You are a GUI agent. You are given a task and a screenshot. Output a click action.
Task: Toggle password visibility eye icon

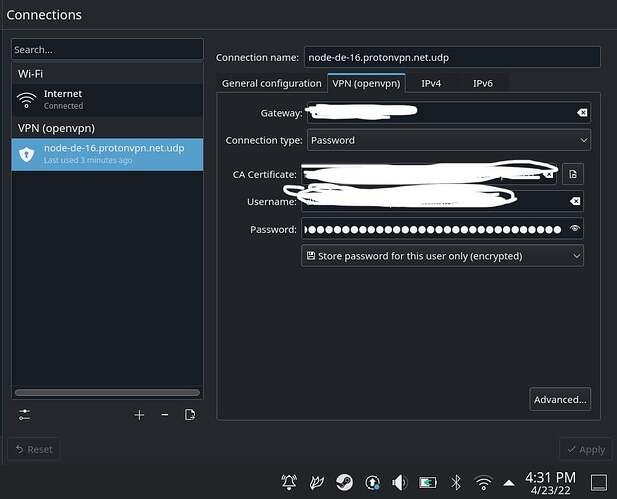pyautogui.click(x=574, y=229)
